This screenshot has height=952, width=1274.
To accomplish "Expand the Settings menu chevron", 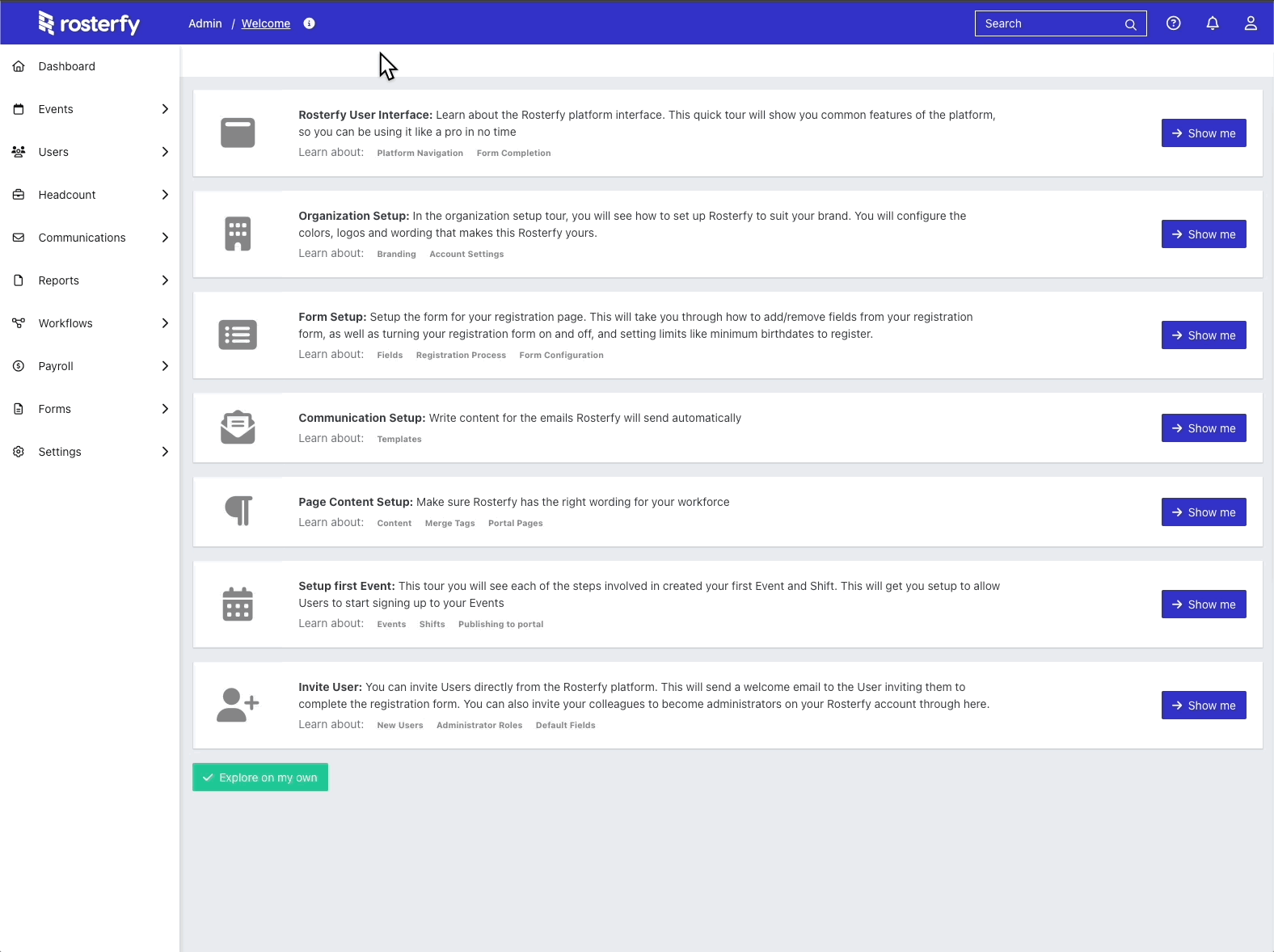I will (x=165, y=452).
